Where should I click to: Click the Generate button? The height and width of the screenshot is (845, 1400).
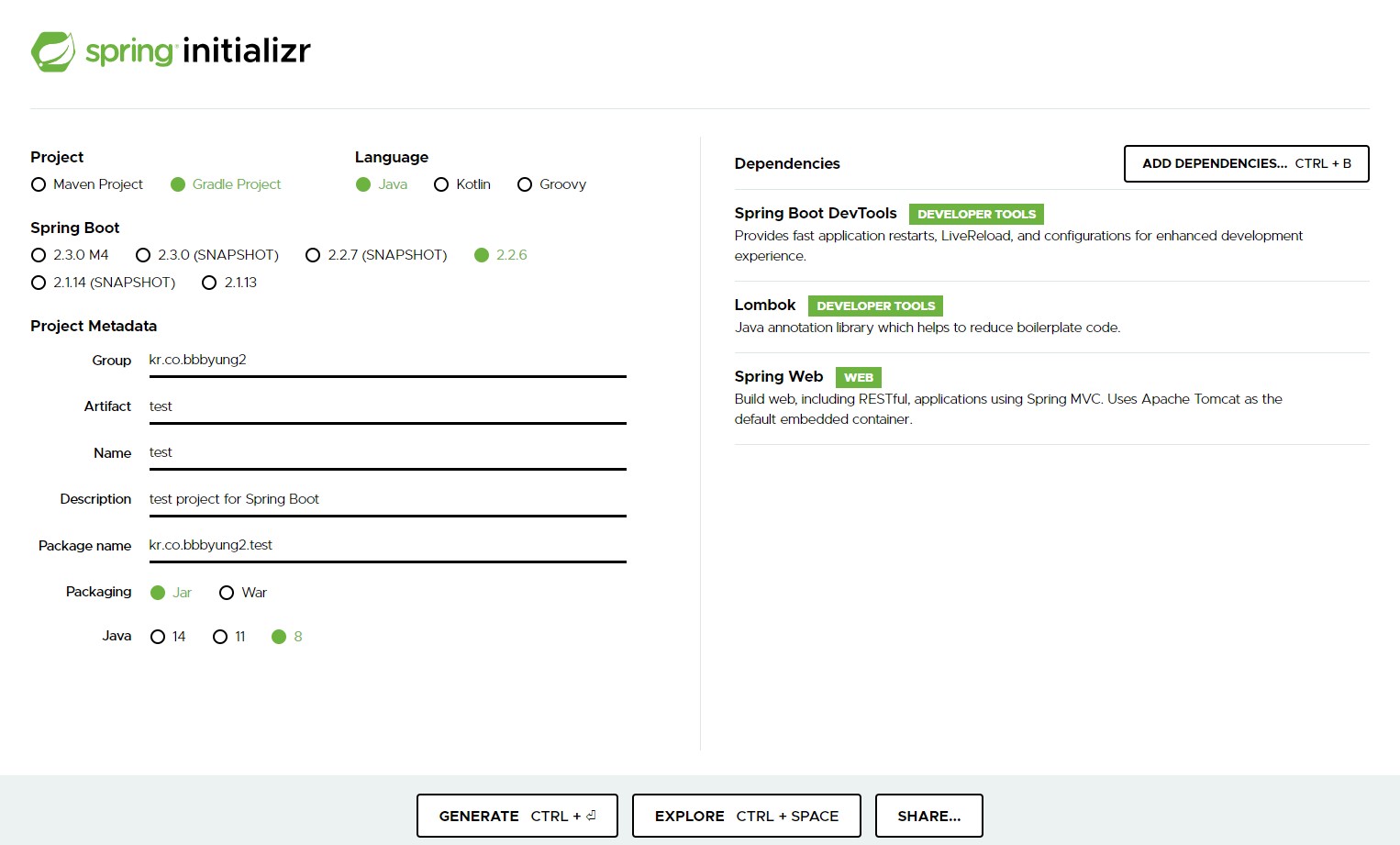click(x=517, y=816)
